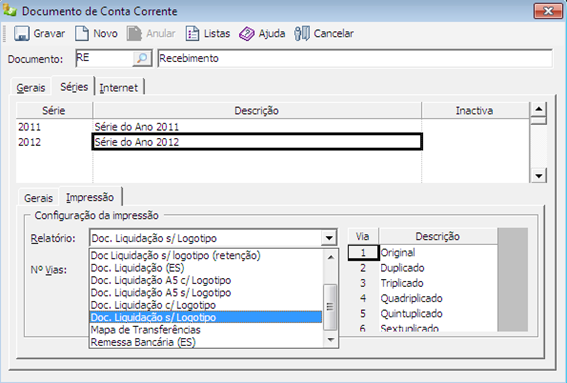Click the vias table Descrição header

pyautogui.click(x=438, y=236)
